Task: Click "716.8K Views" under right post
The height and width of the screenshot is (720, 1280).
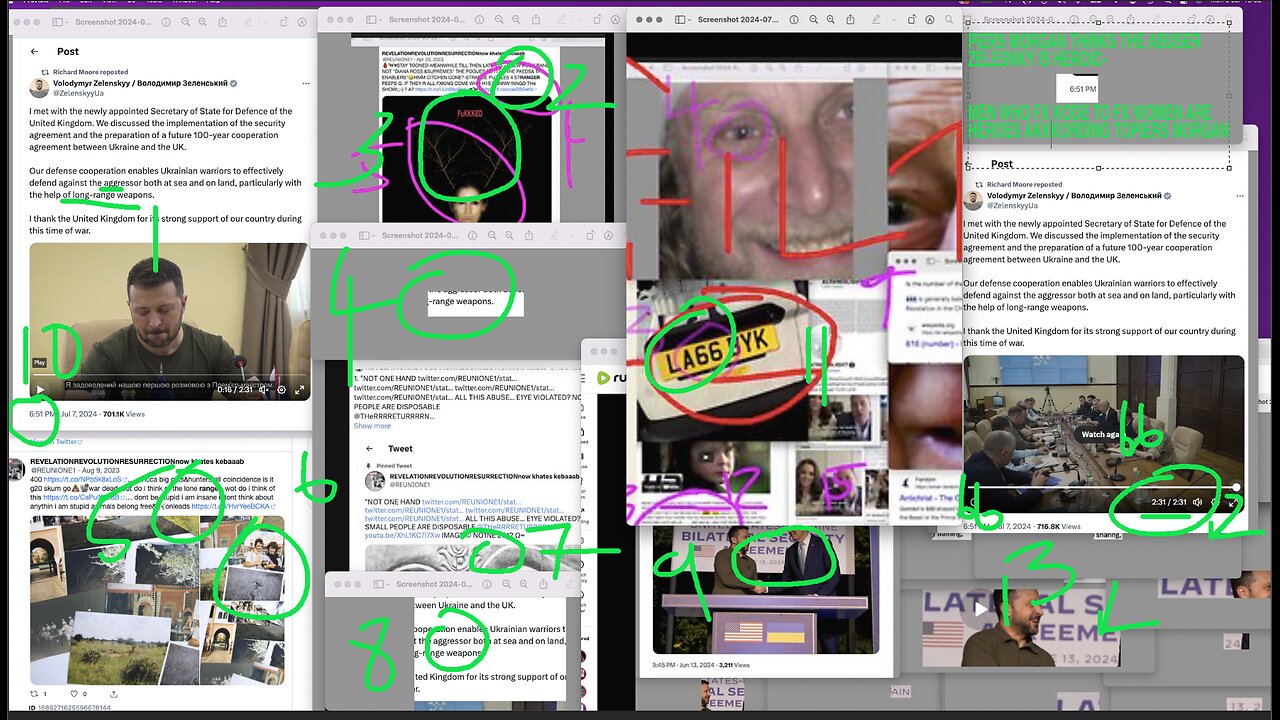Action: tap(1058, 525)
